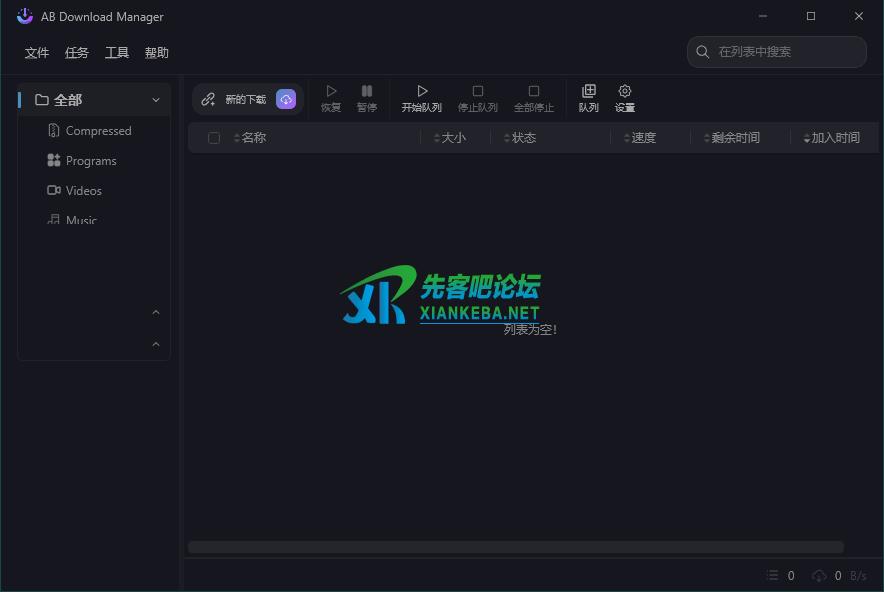
Task: Click the 在列表中搜索 search field
Action: point(785,52)
